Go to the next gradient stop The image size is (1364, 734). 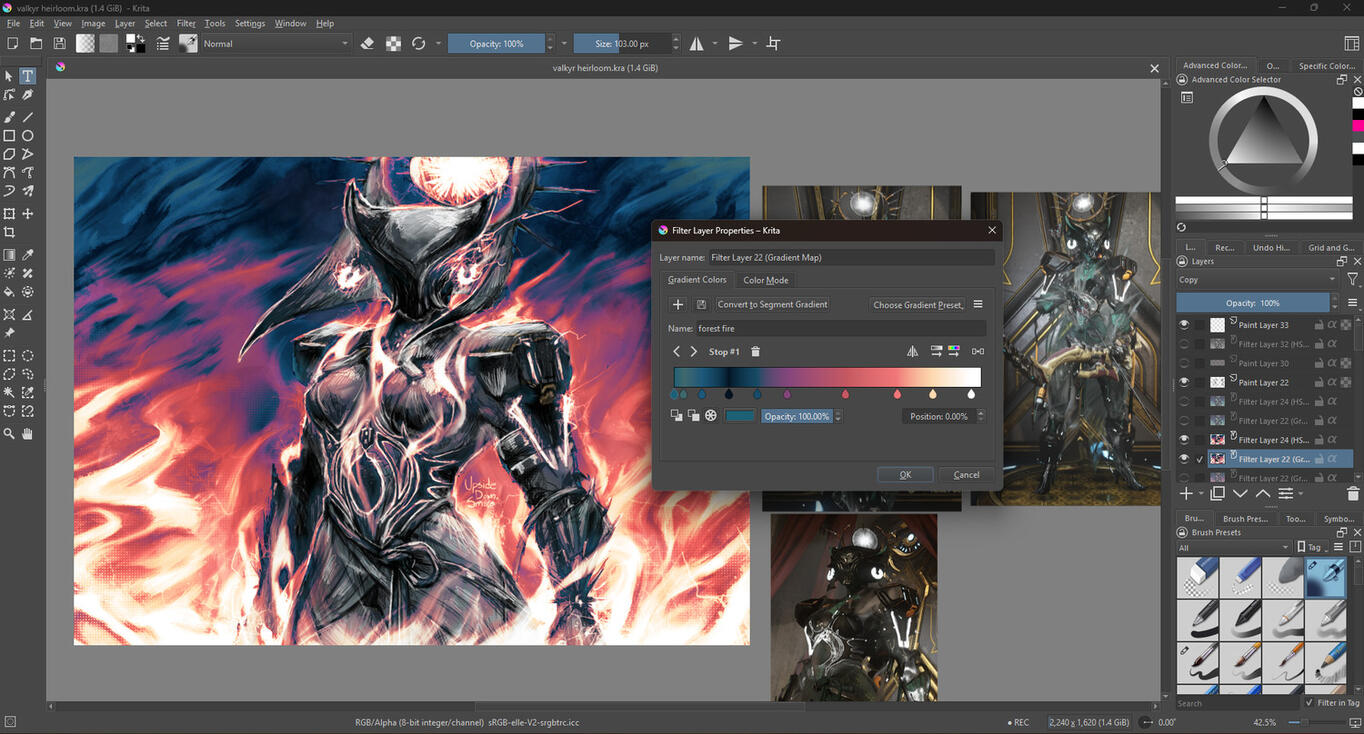tap(694, 351)
